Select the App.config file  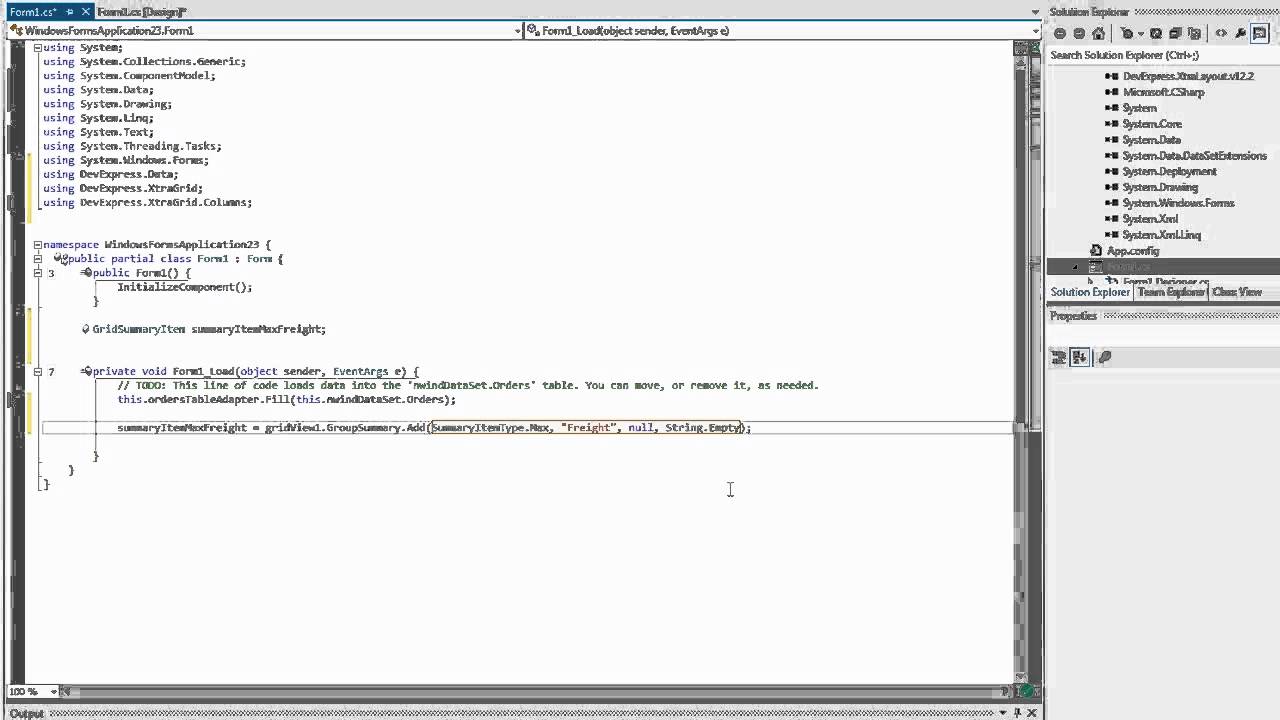coord(1132,251)
